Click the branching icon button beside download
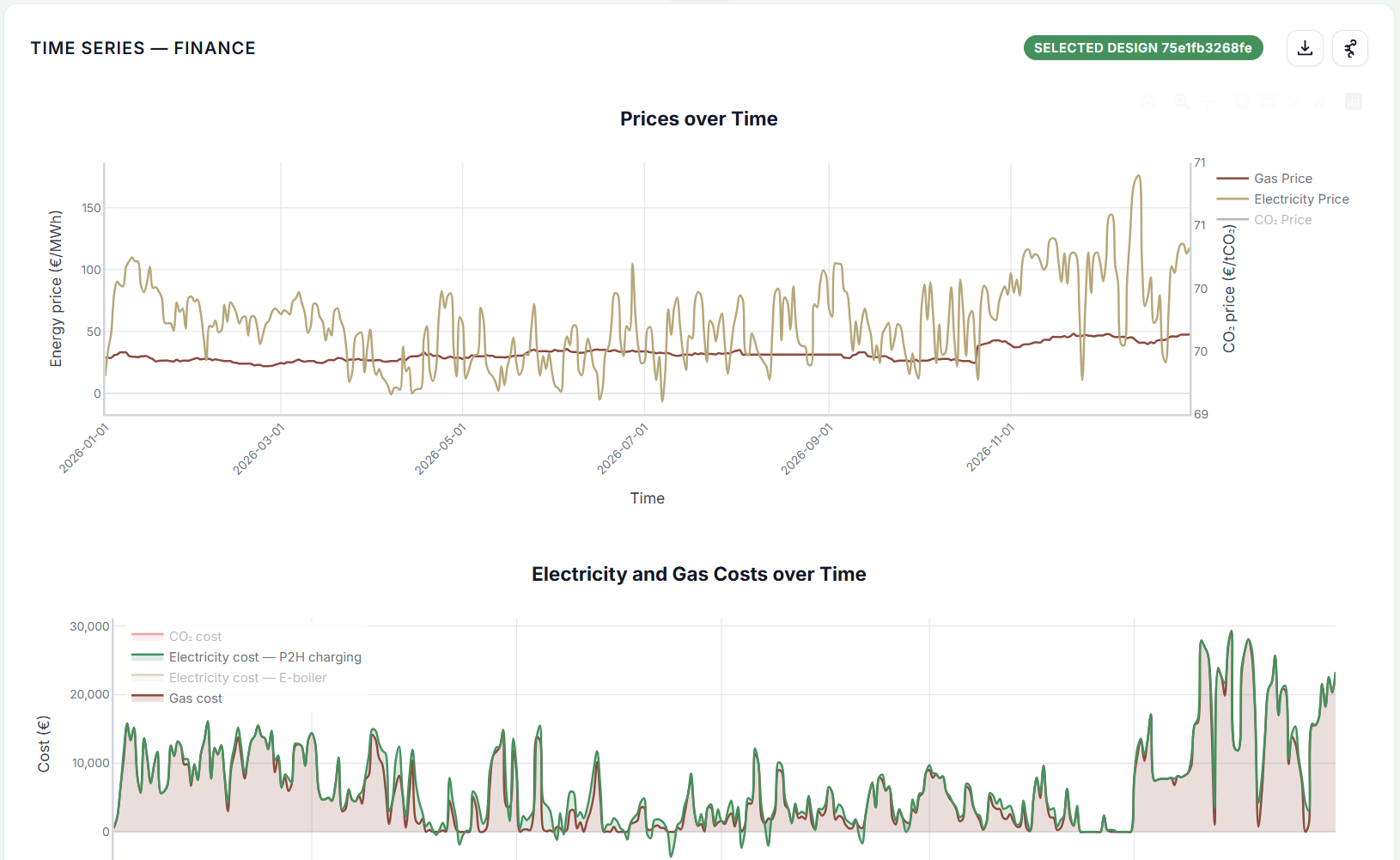Screen dimensions: 1400x860 click(x=1349, y=48)
